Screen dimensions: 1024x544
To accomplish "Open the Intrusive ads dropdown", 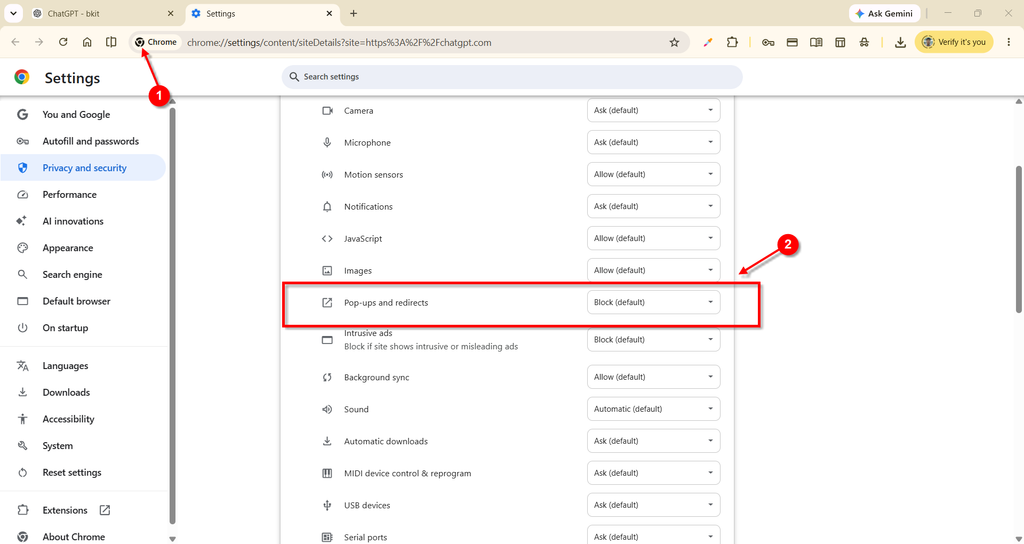I will (x=653, y=340).
